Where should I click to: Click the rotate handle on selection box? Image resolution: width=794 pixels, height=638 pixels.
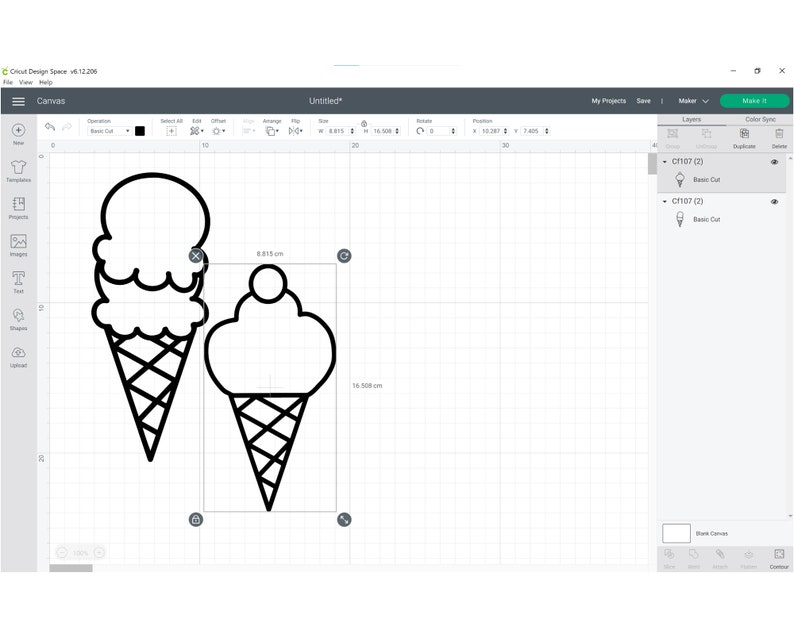344,256
